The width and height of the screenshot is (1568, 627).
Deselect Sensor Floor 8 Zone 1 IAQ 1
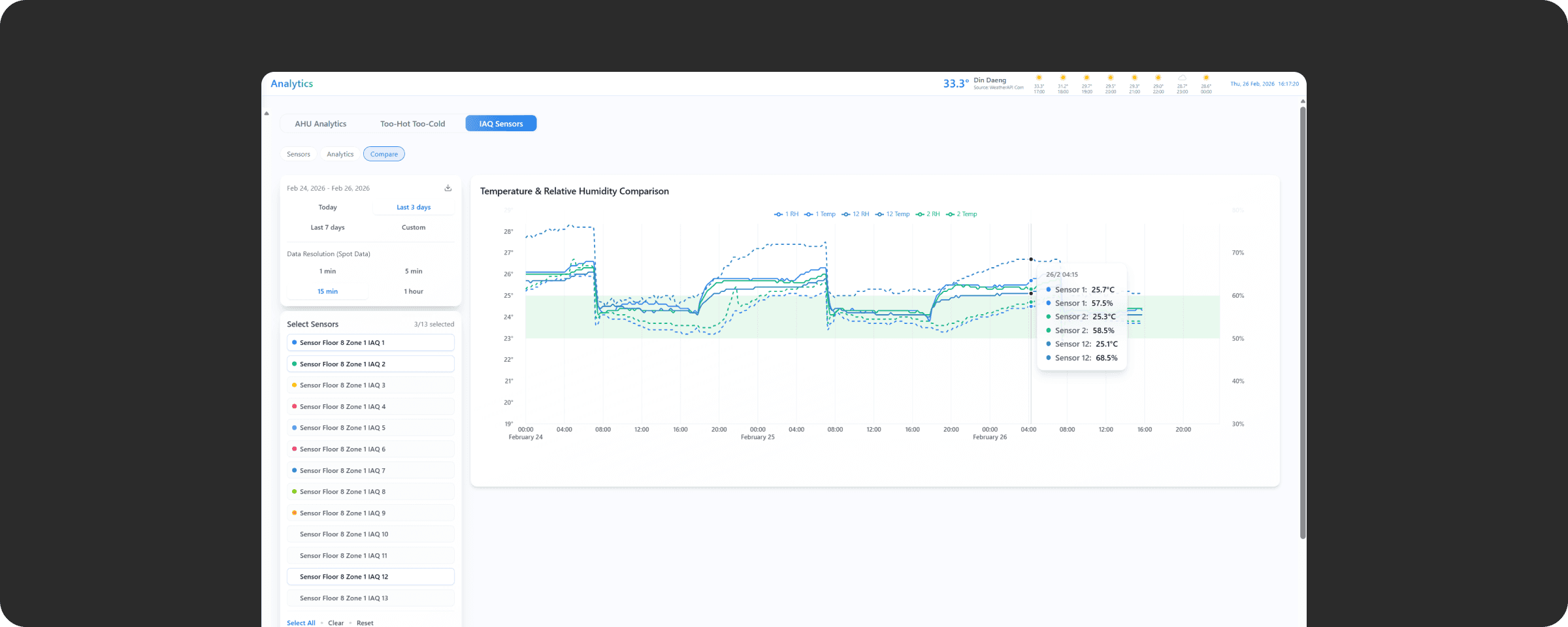(x=370, y=343)
